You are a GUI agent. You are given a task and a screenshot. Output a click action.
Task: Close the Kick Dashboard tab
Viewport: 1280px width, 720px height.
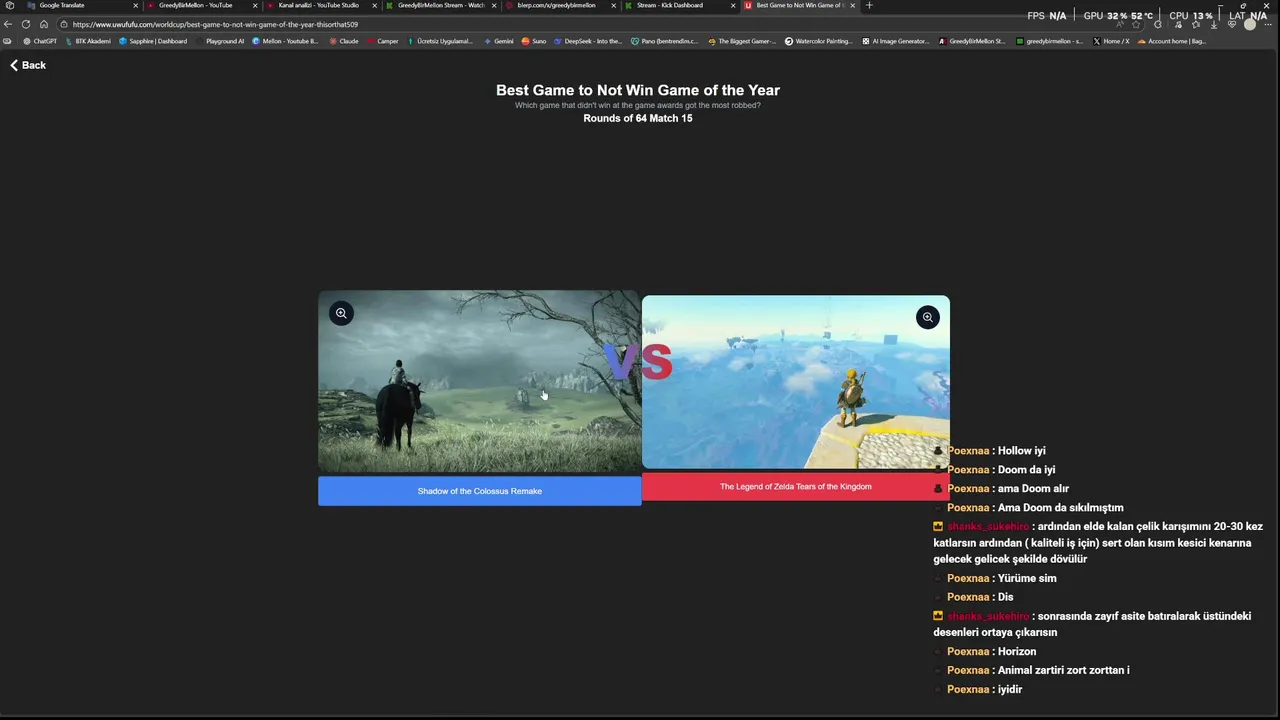pos(733,5)
